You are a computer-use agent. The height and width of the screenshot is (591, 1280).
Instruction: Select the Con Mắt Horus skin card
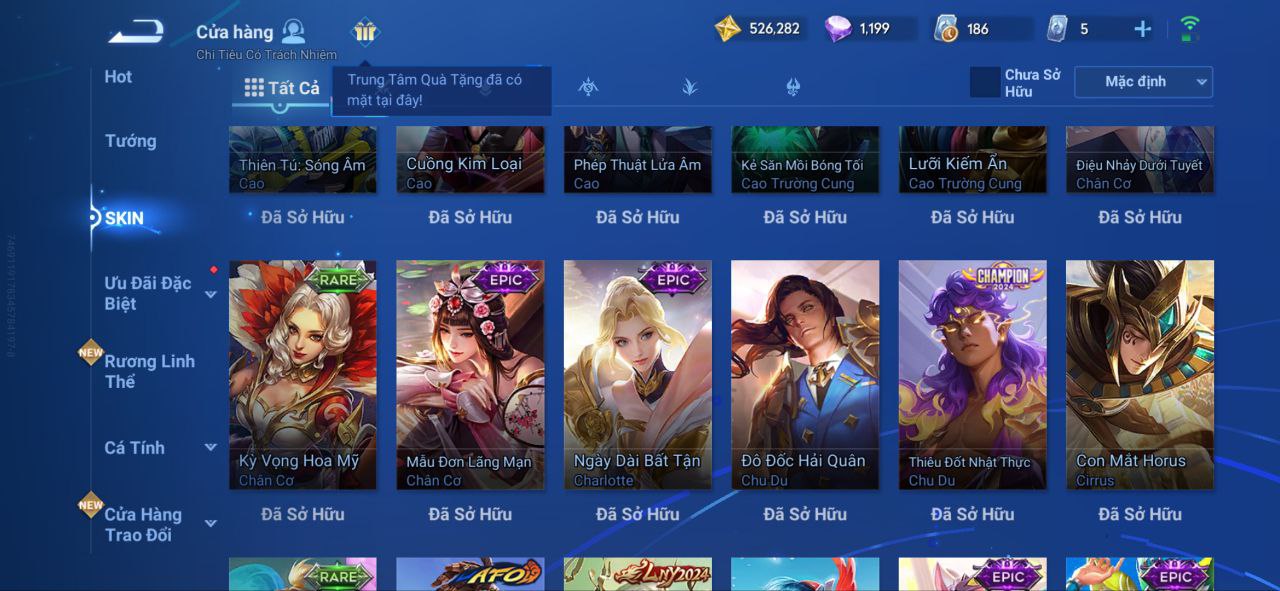[x=1140, y=375]
